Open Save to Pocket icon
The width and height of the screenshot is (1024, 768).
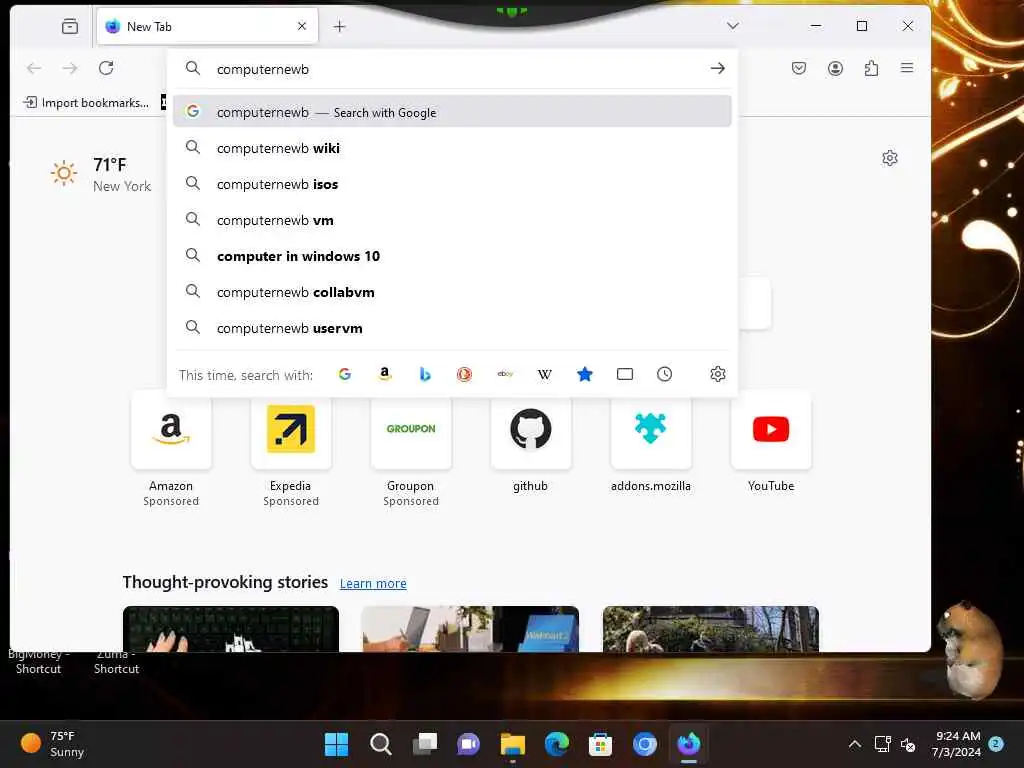tap(799, 68)
